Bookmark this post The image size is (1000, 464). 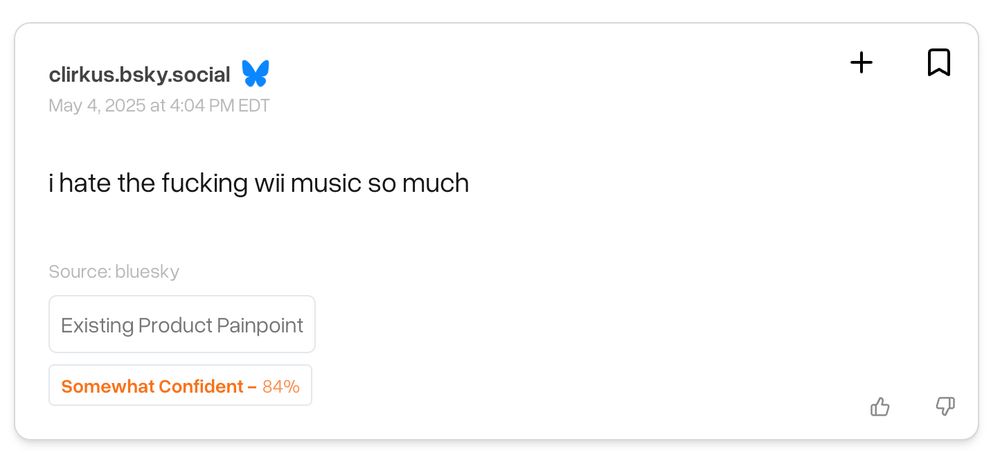[938, 63]
